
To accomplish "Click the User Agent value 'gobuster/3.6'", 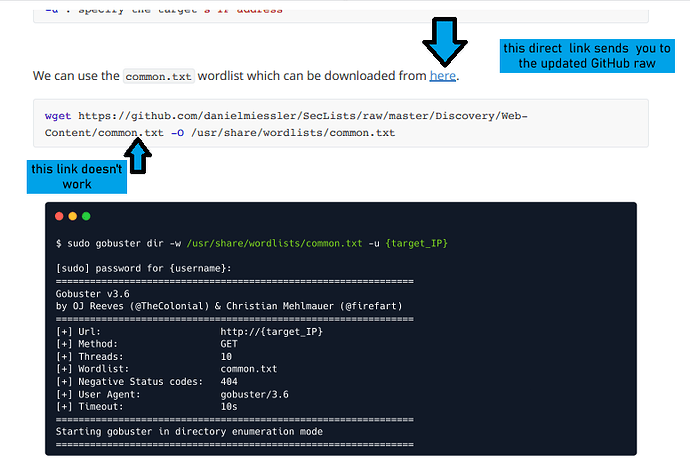I will click(x=254, y=395).
